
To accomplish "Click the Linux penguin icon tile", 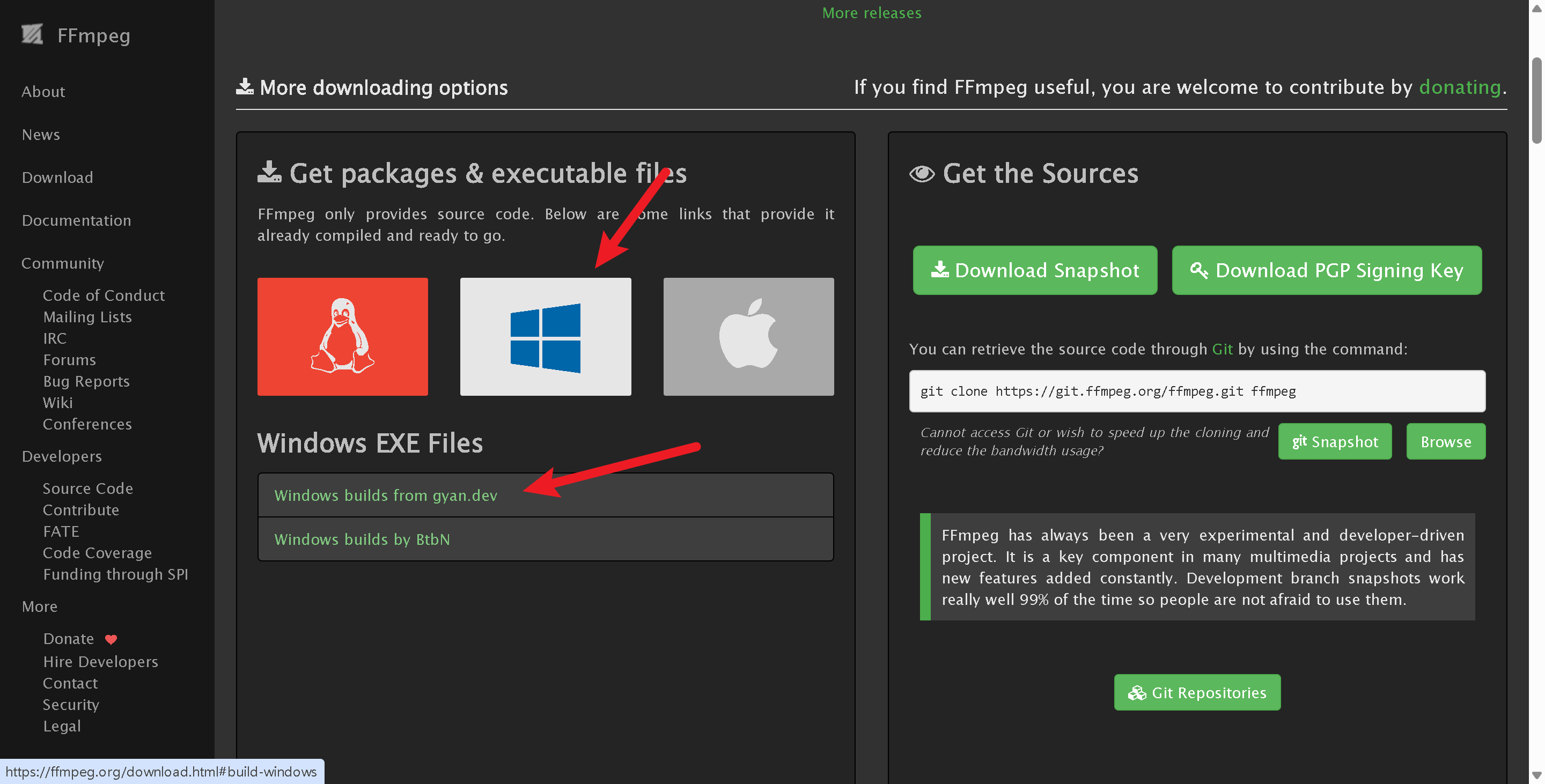I will tap(342, 336).
